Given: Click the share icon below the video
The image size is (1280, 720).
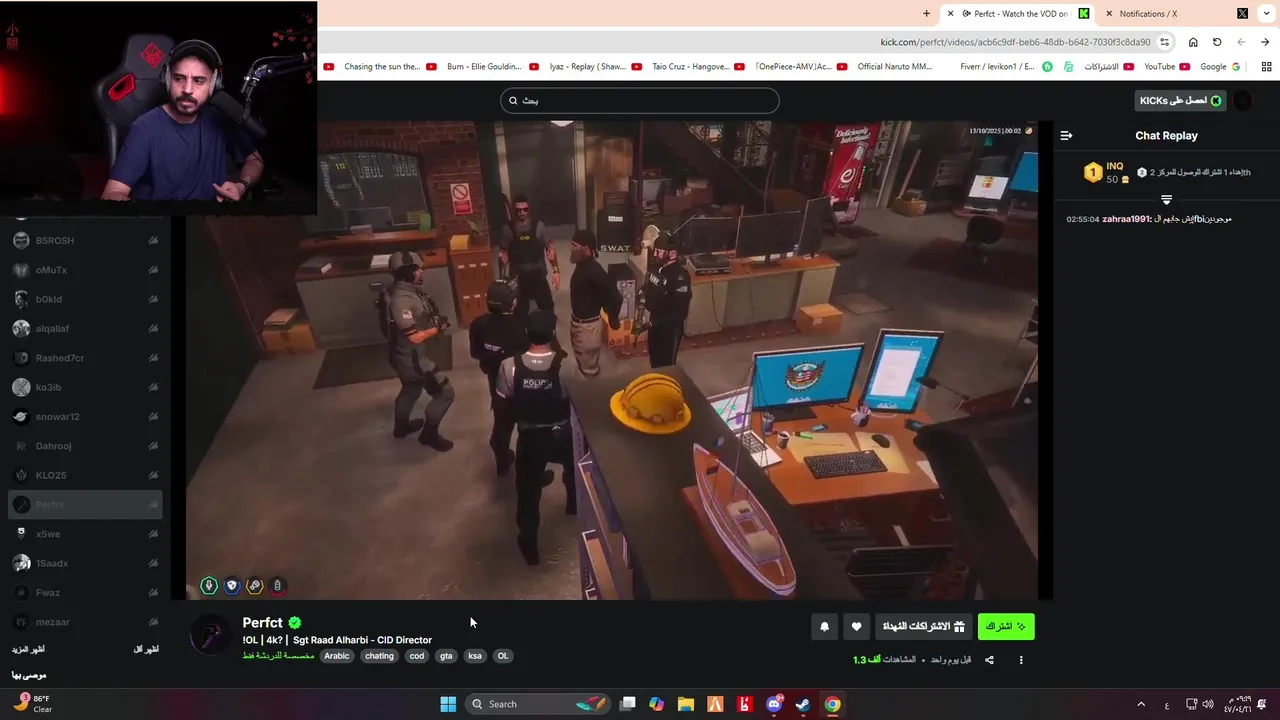Looking at the screenshot, I should pyautogui.click(x=989, y=660).
